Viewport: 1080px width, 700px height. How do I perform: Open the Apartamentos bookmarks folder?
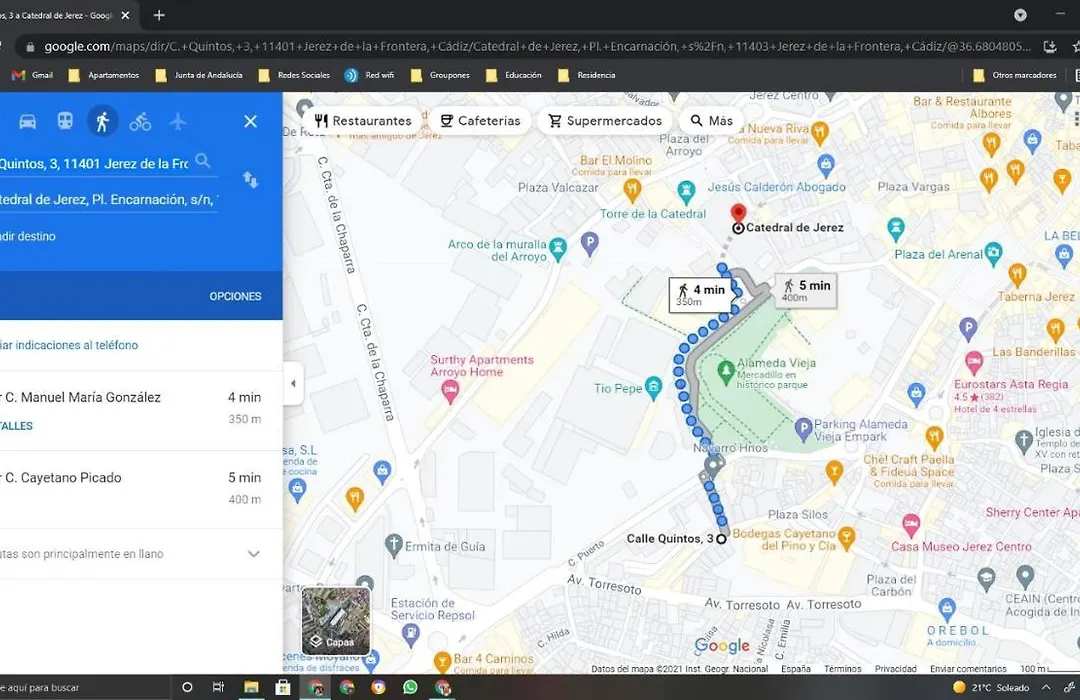point(103,75)
